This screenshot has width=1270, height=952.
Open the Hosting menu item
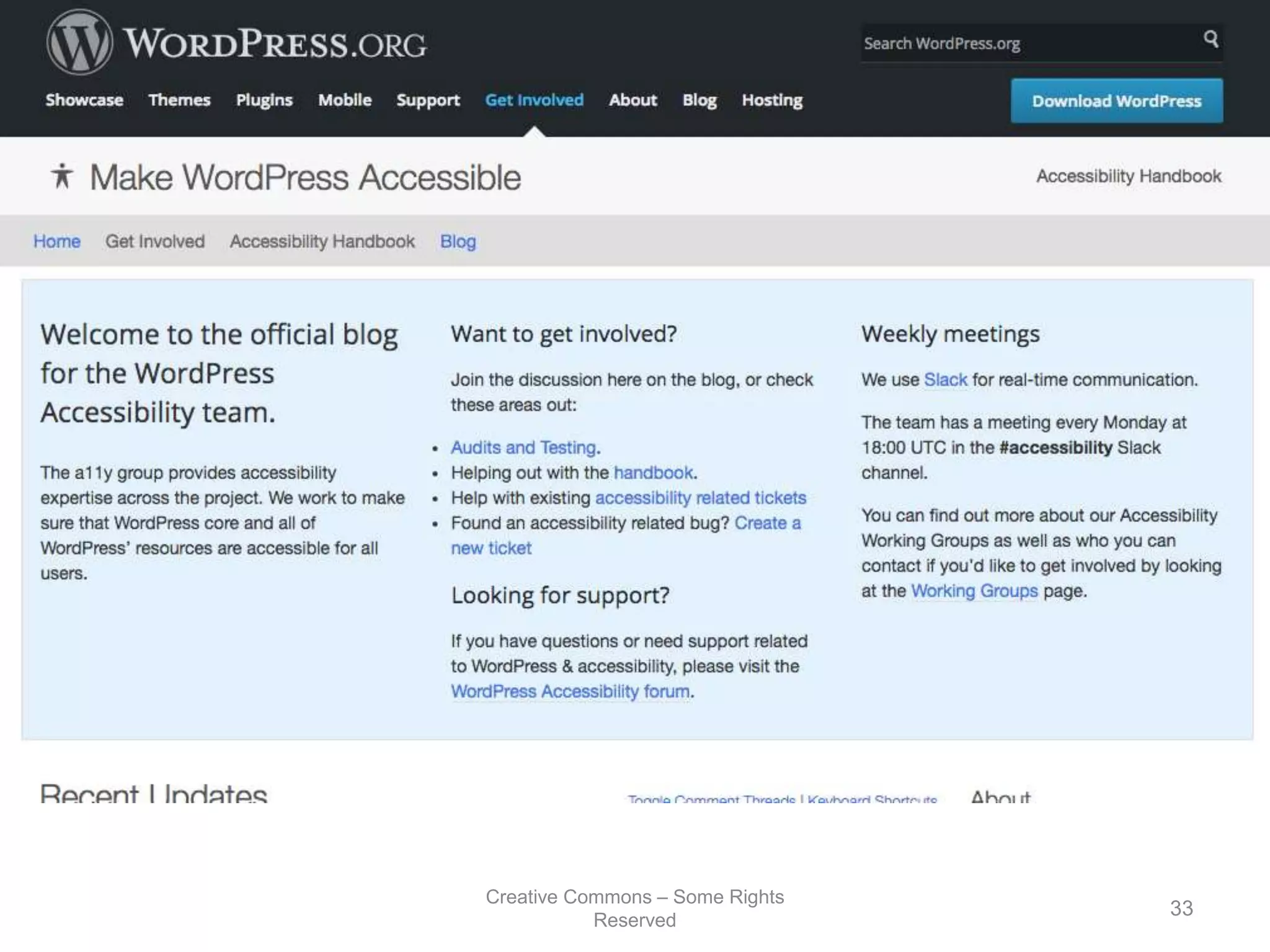tap(772, 100)
